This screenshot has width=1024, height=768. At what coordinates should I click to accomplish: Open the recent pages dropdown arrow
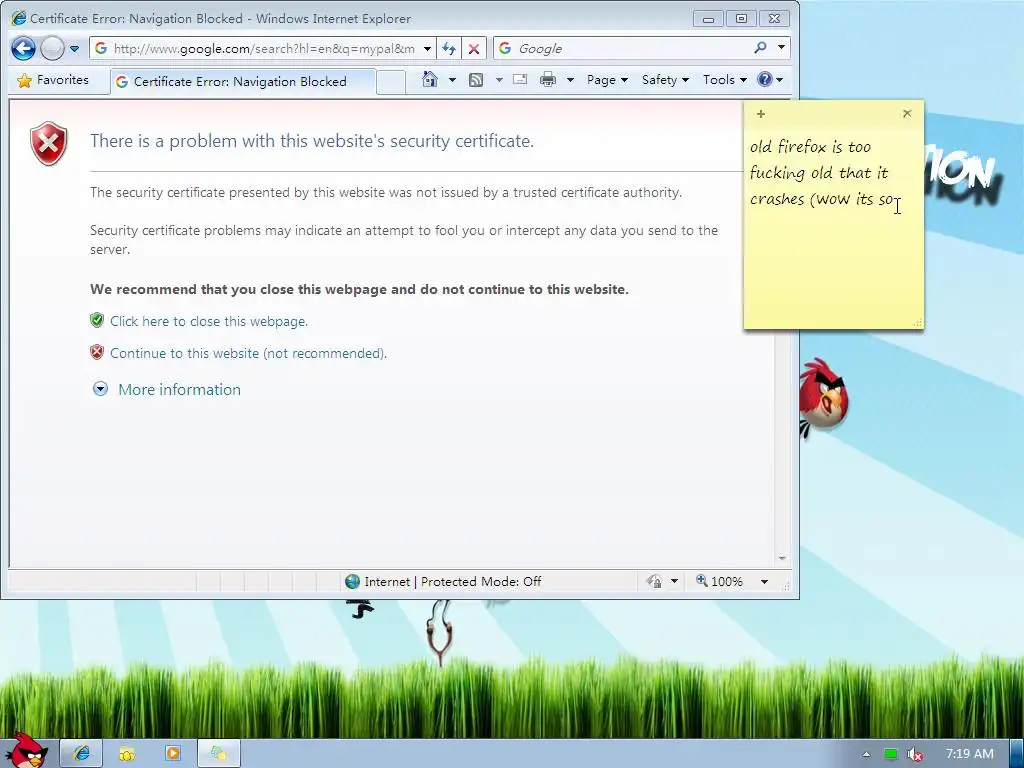point(74,49)
